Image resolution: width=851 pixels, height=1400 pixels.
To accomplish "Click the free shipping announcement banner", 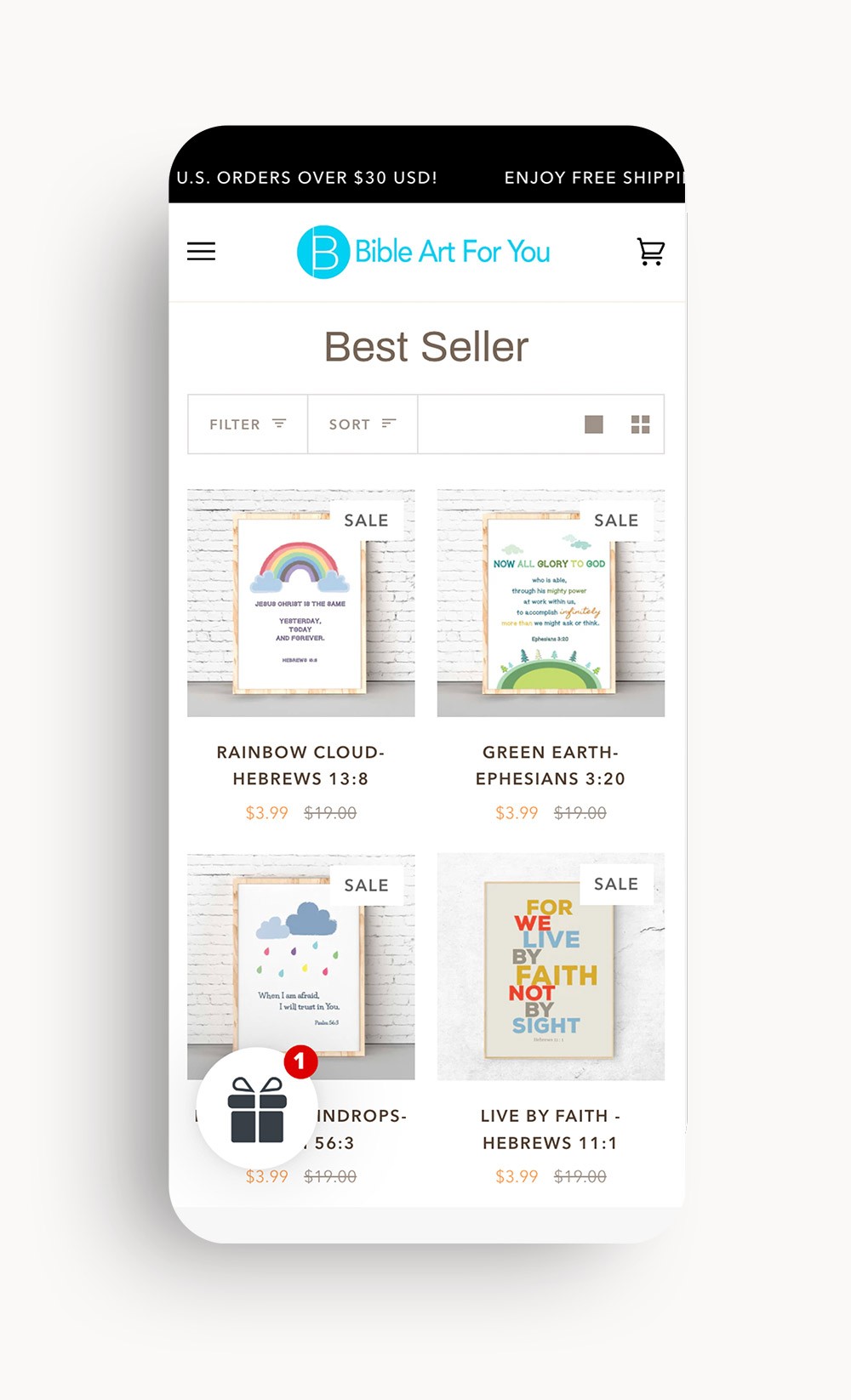I will 427,178.
